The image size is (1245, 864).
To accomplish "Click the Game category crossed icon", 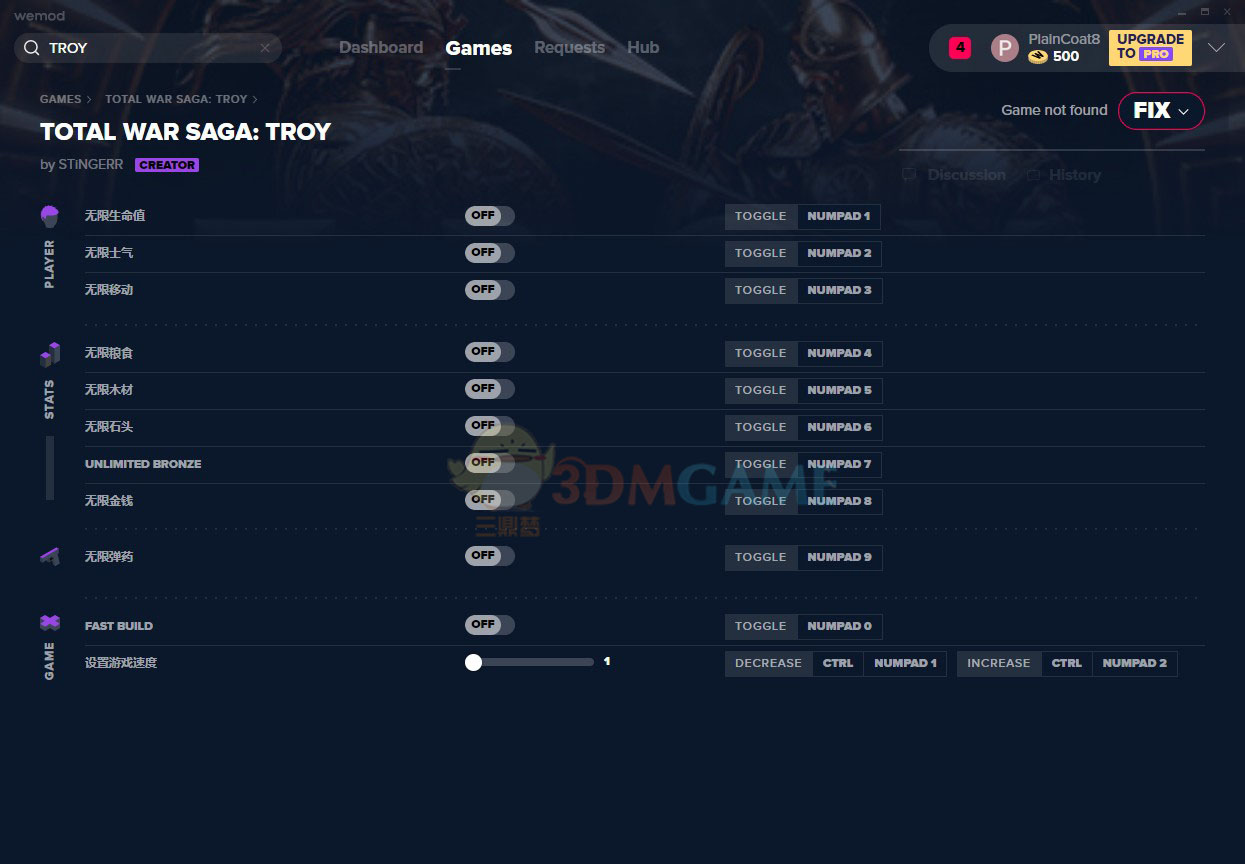I will (x=50, y=623).
